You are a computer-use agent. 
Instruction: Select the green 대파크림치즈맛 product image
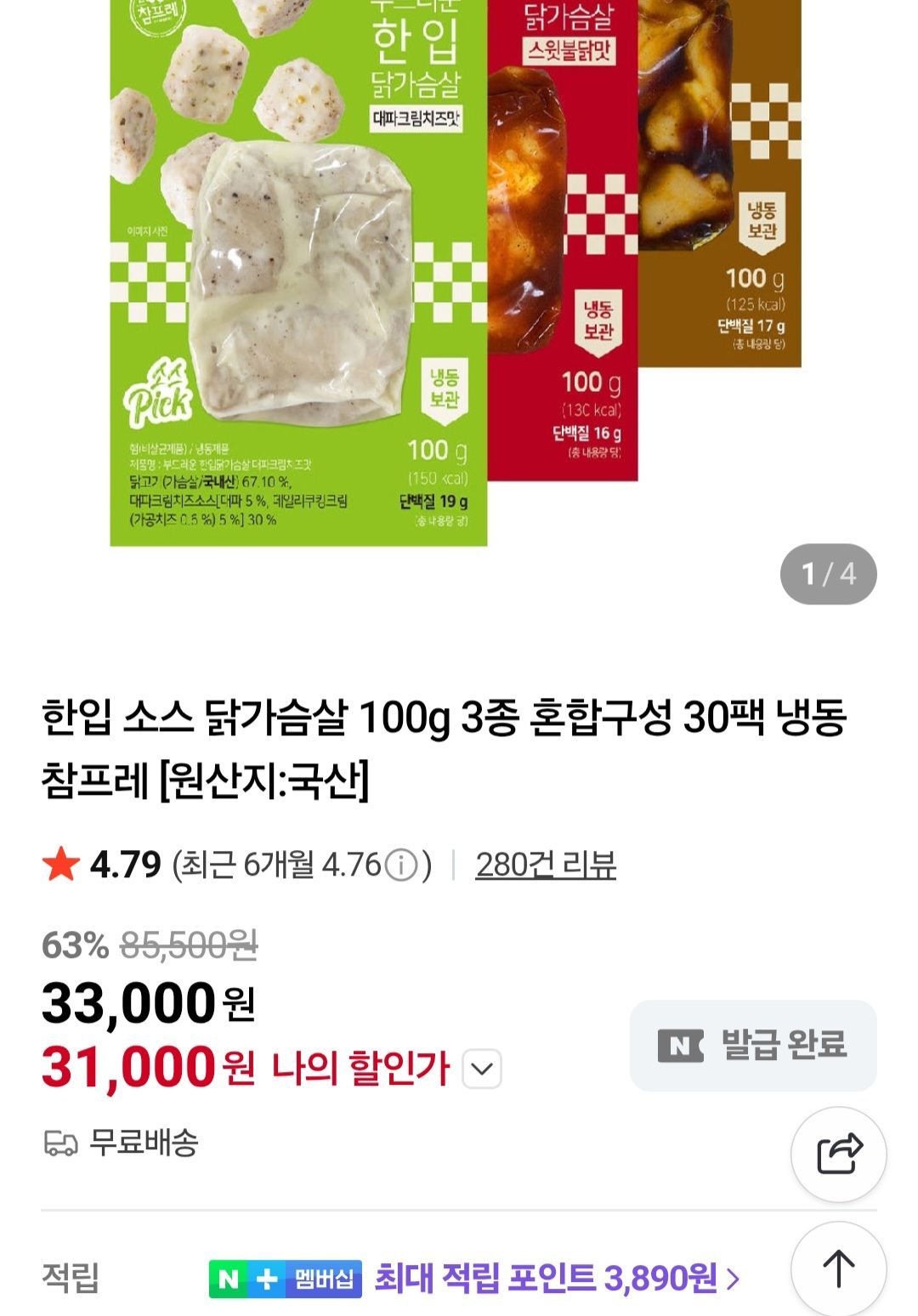pos(298,272)
